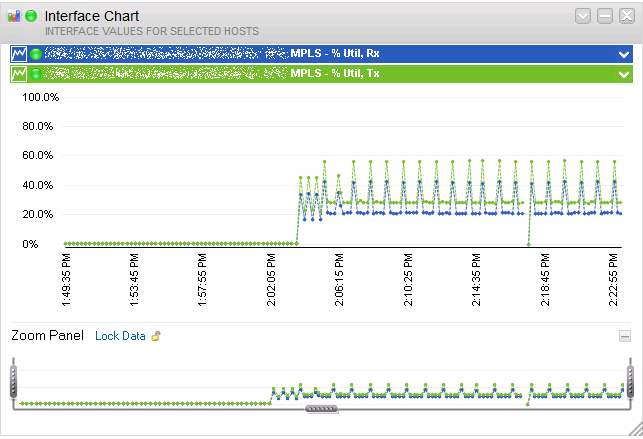Select the MPLS - % Util, Tx series bar
Viewport: 643px width, 439px height.
322,74
